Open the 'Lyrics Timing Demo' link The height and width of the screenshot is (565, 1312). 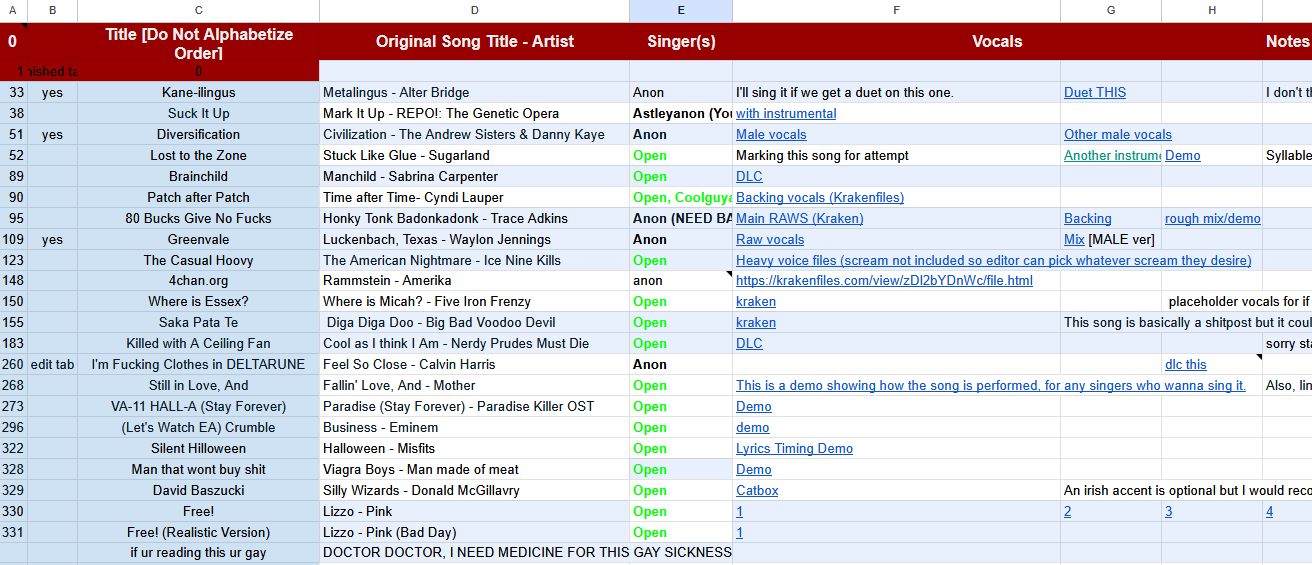tap(794, 448)
